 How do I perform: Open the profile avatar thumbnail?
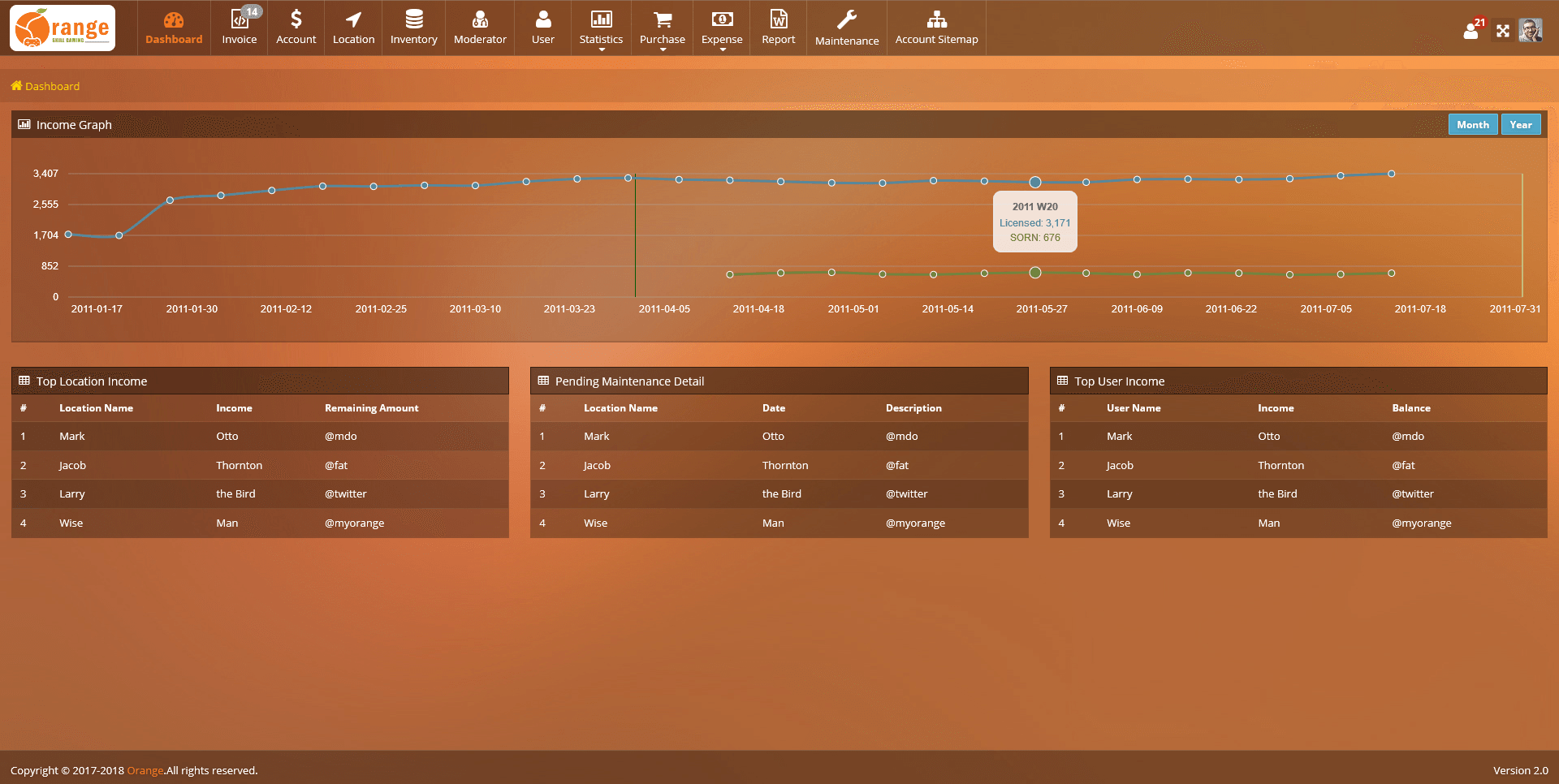click(x=1531, y=31)
